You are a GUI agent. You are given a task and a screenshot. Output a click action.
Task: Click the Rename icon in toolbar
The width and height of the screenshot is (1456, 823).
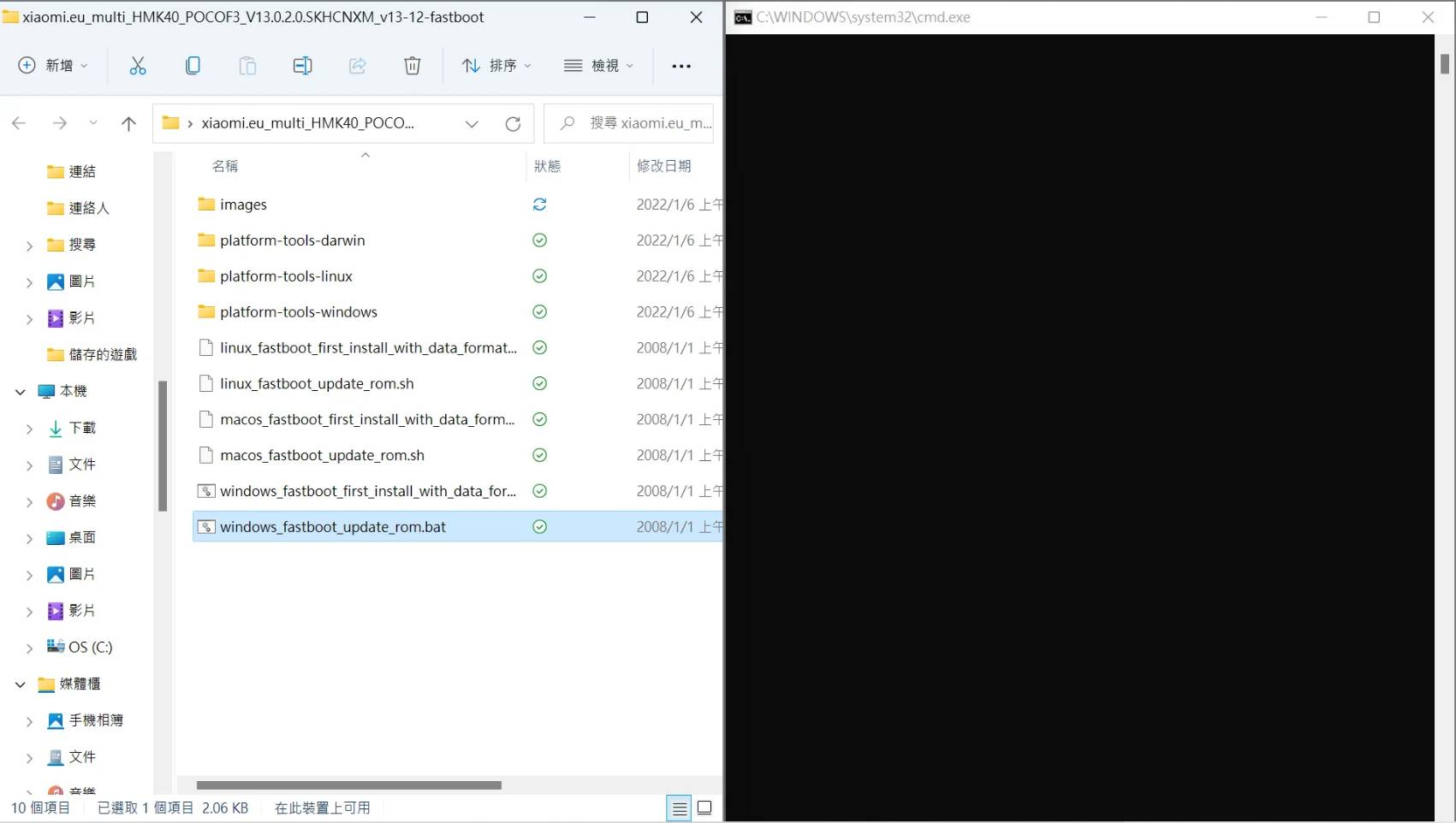pyautogui.click(x=302, y=66)
